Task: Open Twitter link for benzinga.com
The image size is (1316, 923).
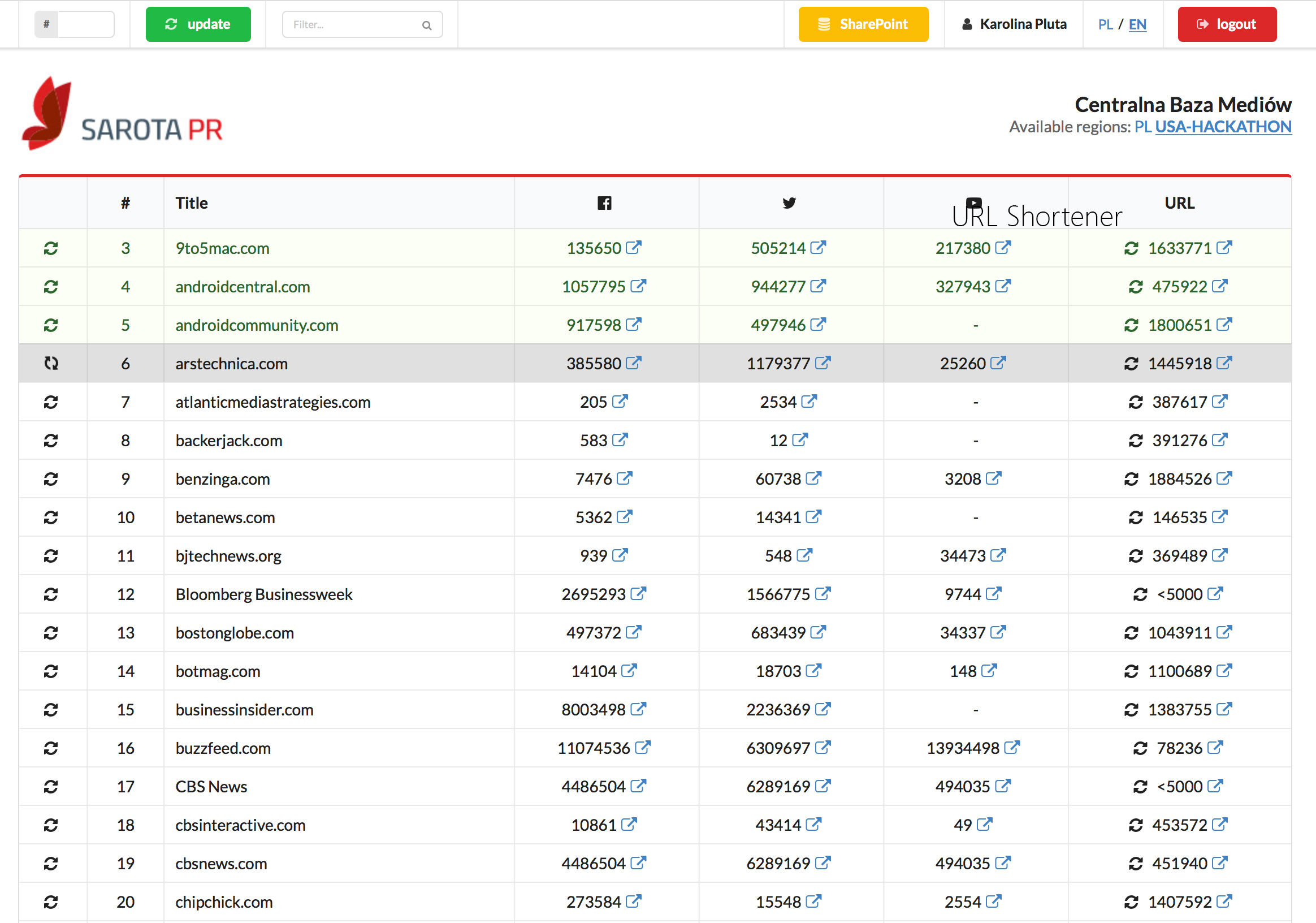Action: 813,478
